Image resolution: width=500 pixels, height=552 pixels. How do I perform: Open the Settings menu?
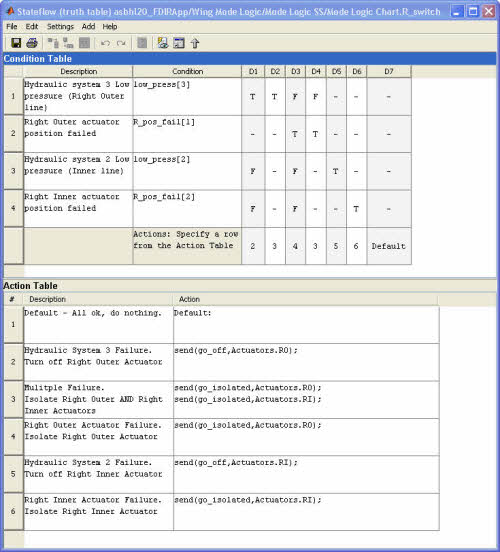[60, 26]
